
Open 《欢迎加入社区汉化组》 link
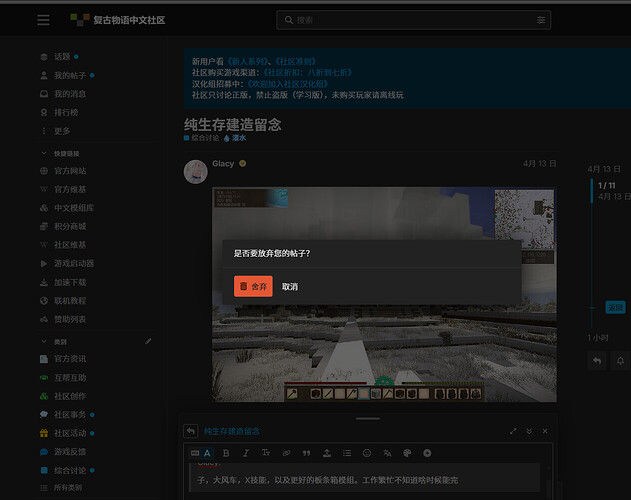pos(288,84)
